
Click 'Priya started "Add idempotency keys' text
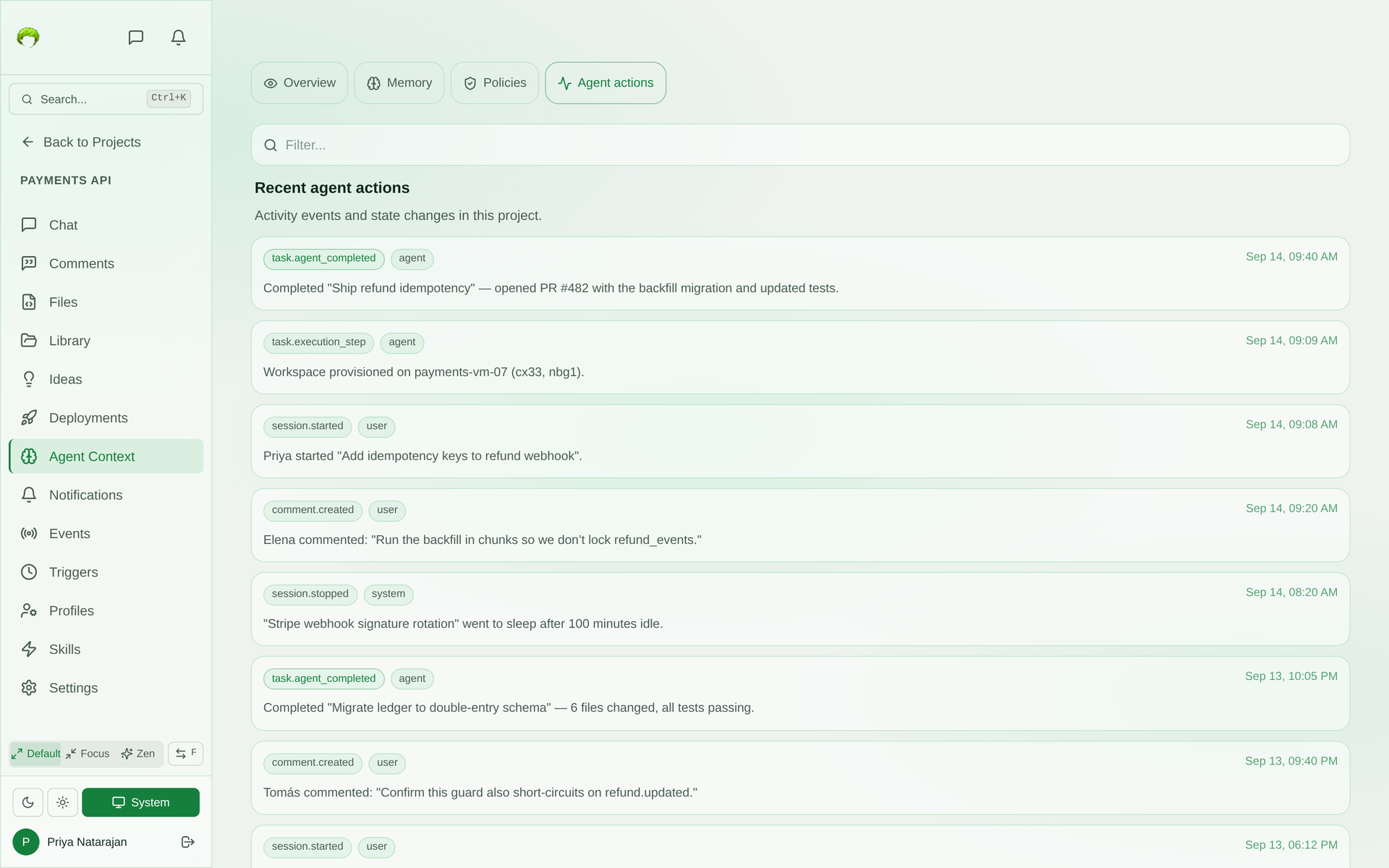(422, 456)
